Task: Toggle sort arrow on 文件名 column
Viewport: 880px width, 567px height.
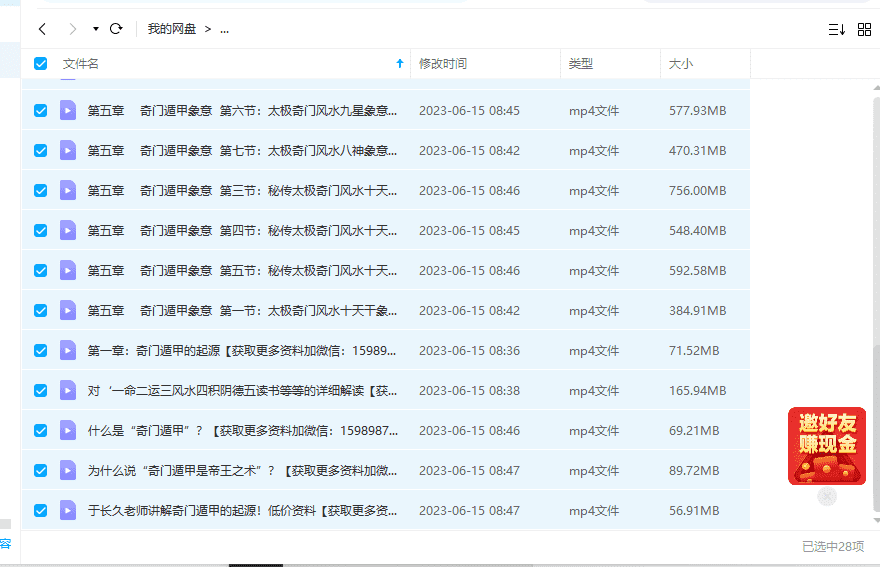Action: click(400, 64)
